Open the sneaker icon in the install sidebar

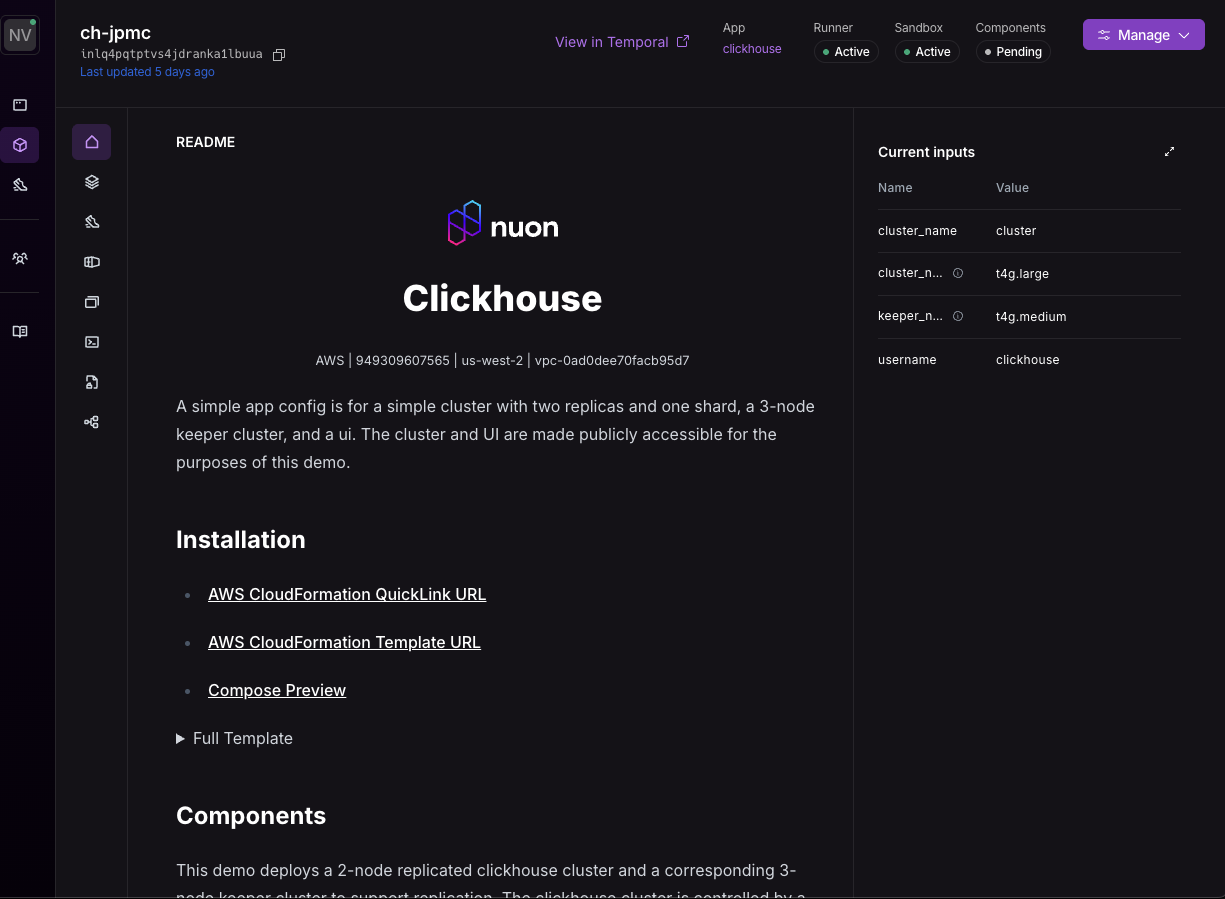pyautogui.click(x=92, y=222)
